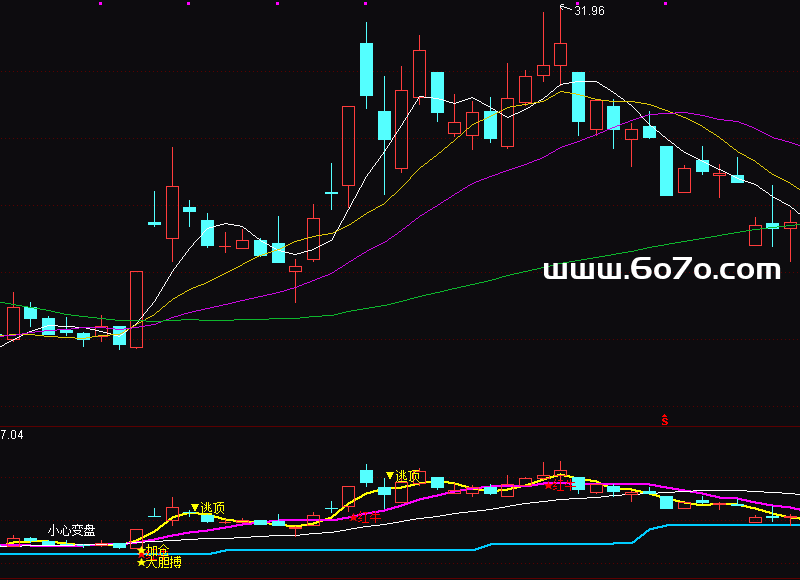Open the www.6o7o.com watermark link
The width and height of the screenshot is (800, 580).
click(661, 269)
